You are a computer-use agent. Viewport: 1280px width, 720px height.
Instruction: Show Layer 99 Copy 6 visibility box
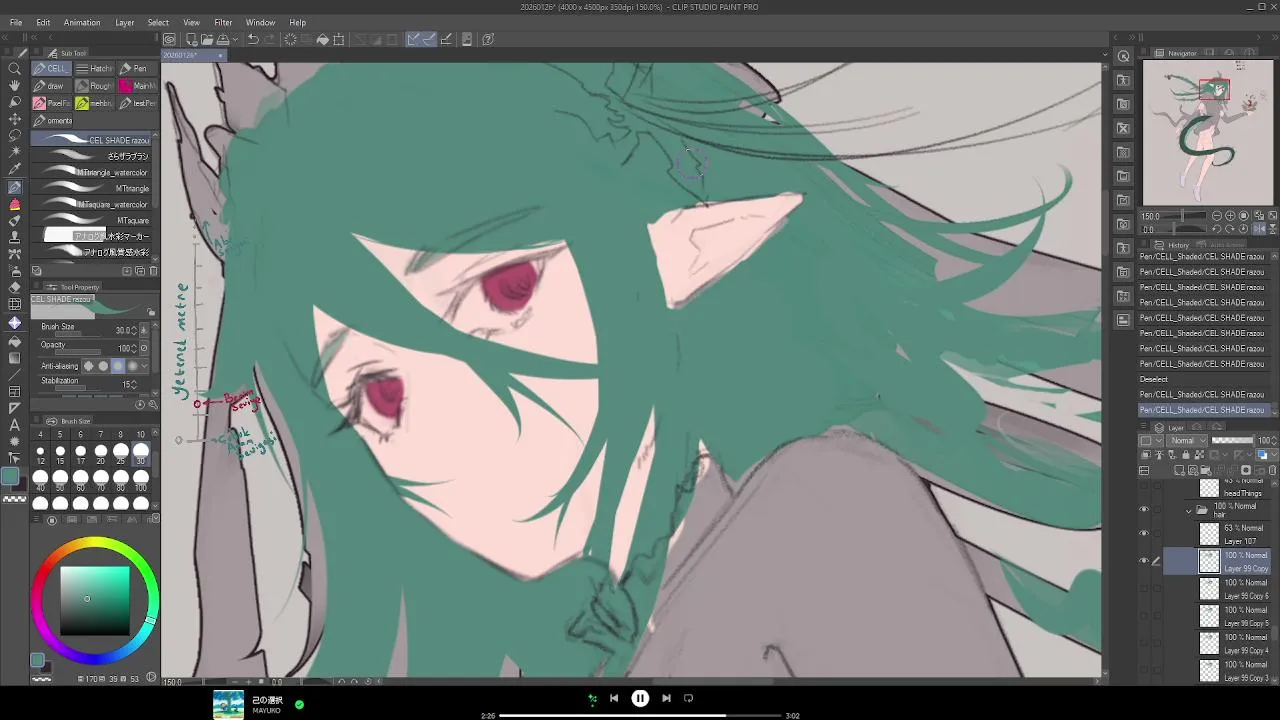(x=1144, y=589)
